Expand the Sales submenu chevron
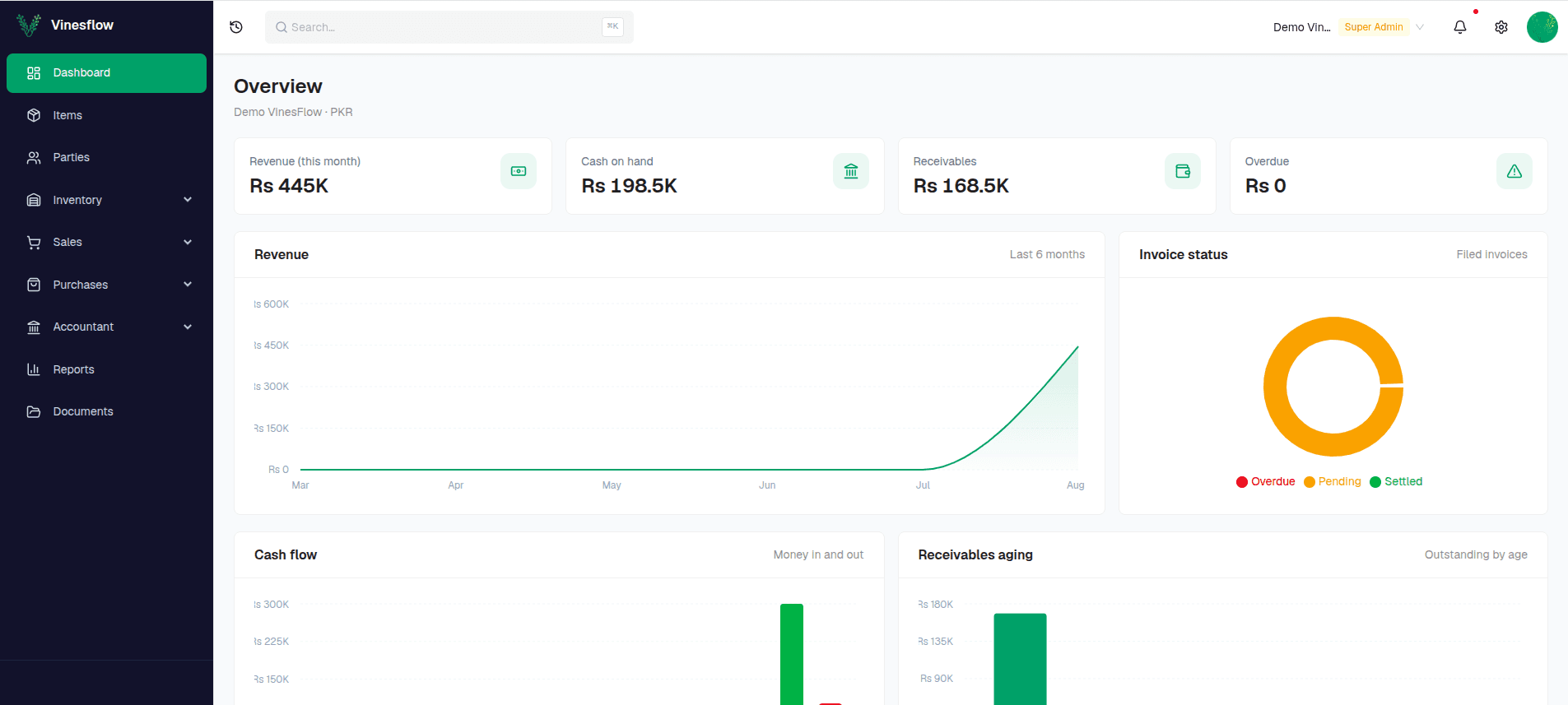 (x=188, y=242)
